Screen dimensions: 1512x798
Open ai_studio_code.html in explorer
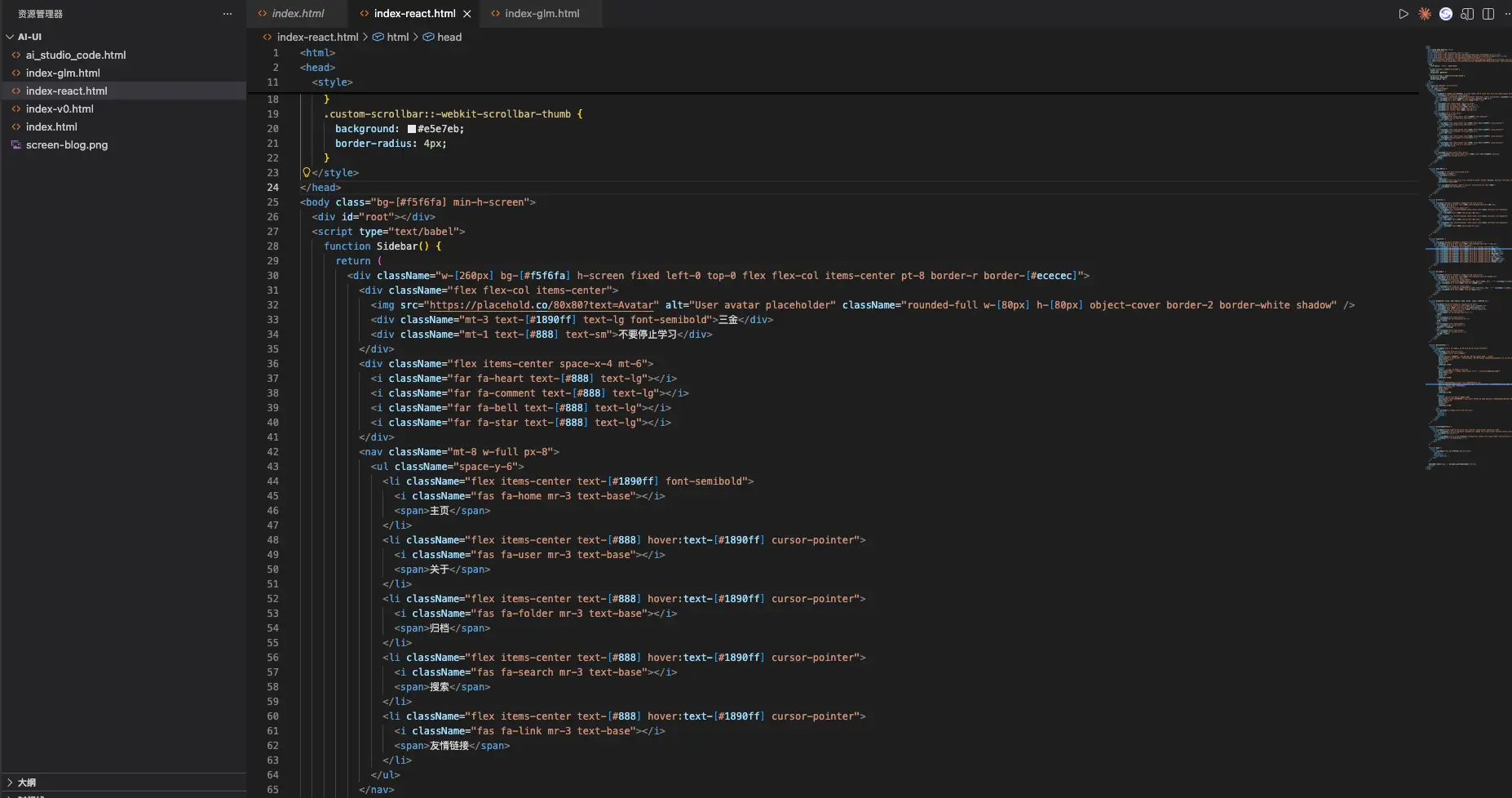click(76, 55)
